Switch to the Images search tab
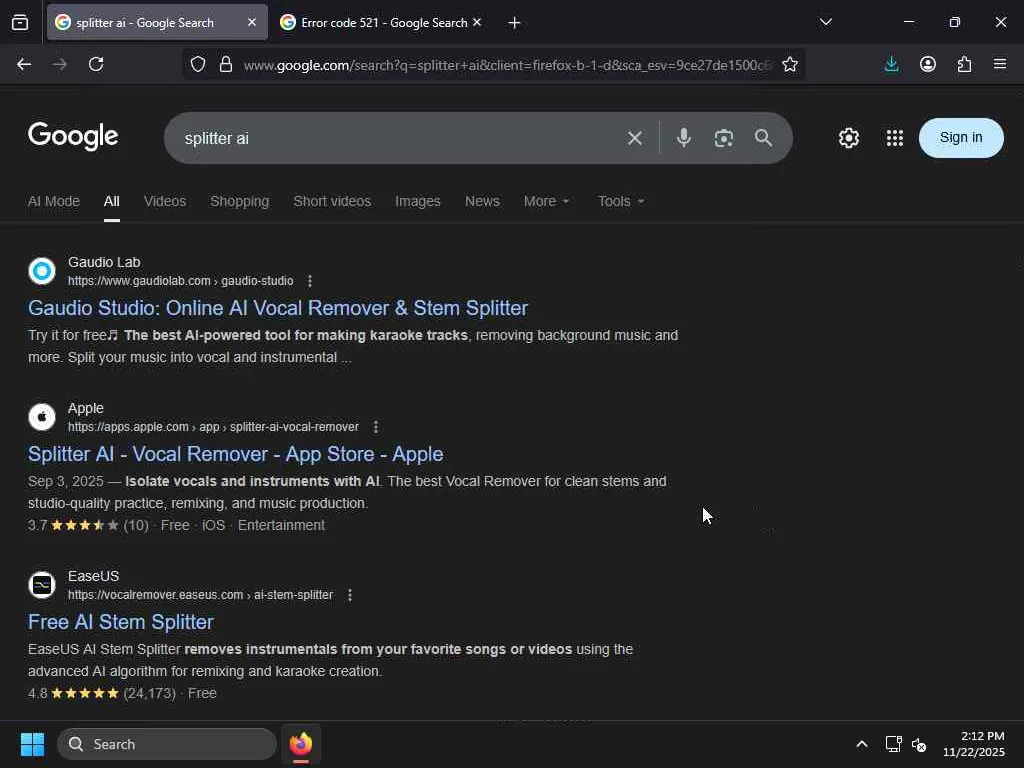Screen dimensions: 1024x768 (417, 201)
